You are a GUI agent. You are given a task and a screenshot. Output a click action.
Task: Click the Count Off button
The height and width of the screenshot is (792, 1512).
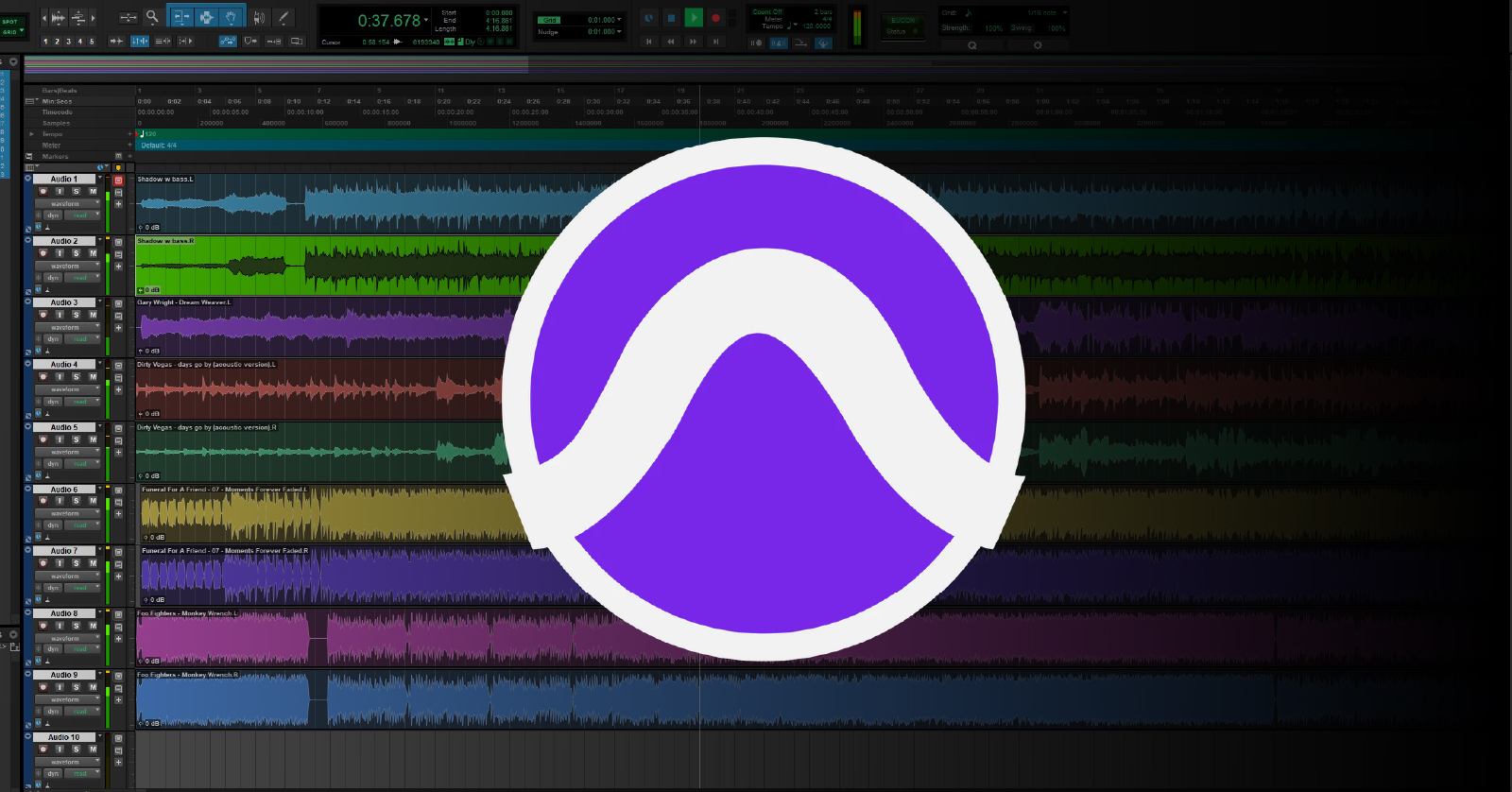(x=766, y=12)
